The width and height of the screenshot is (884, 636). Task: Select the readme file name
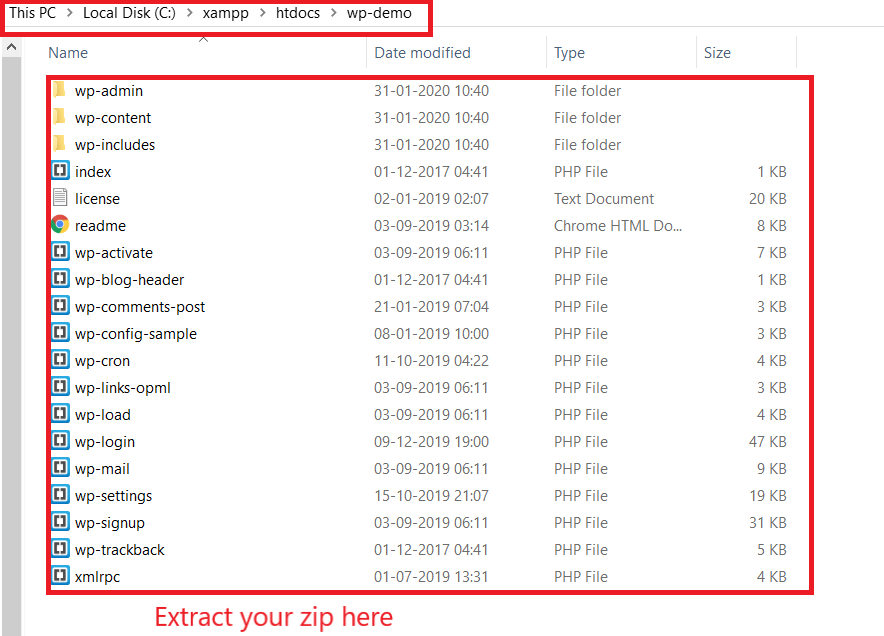point(100,226)
